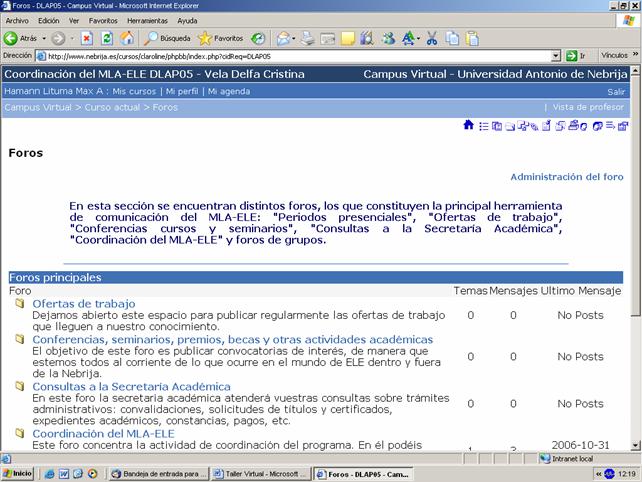Screen dimensions: 642x482
Task: Open the Herramientas menu
Action: click(x=147, y=20)
